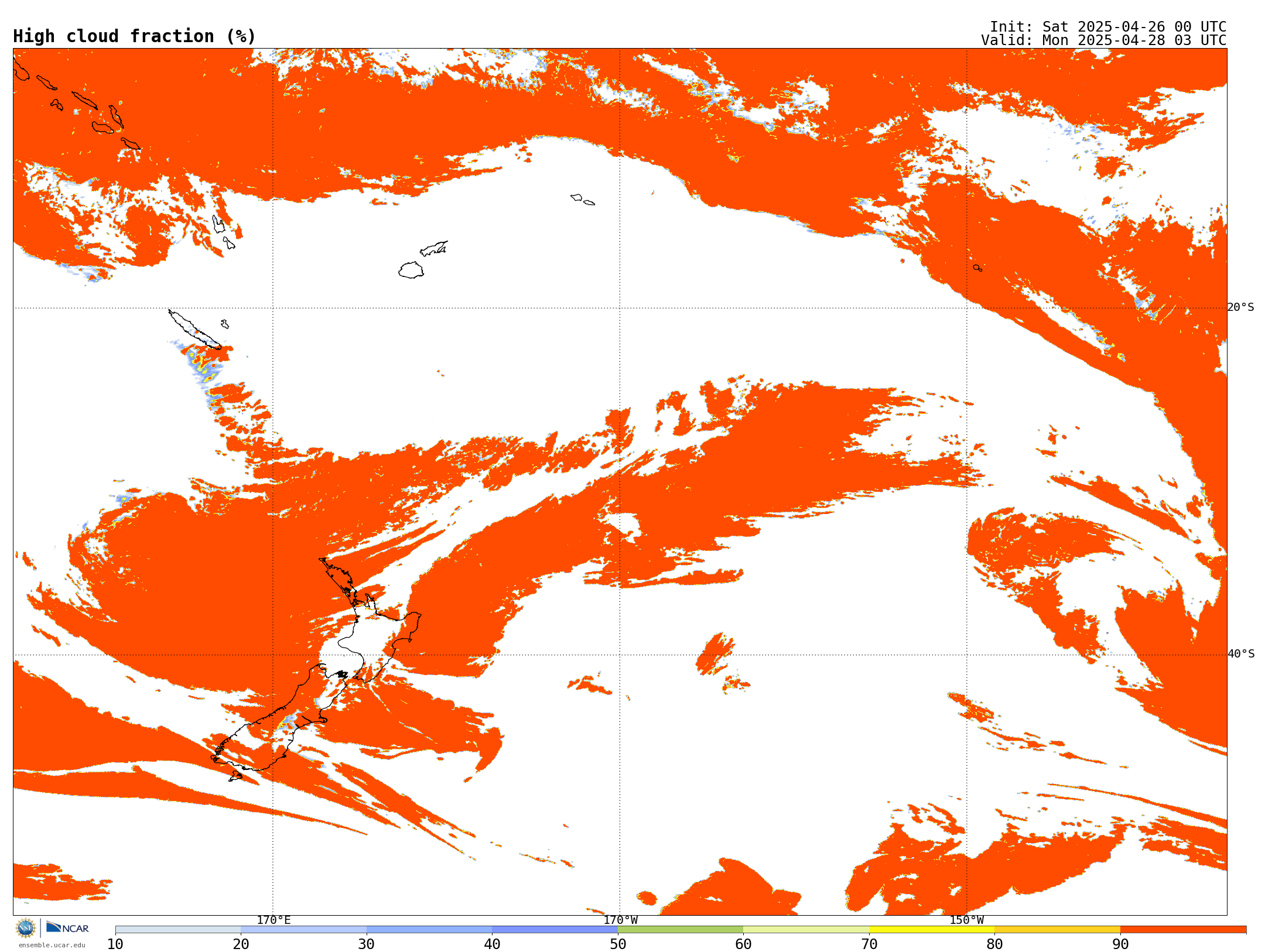
Task: Click the colorbar tick label 40
Action: coord(492,944)
